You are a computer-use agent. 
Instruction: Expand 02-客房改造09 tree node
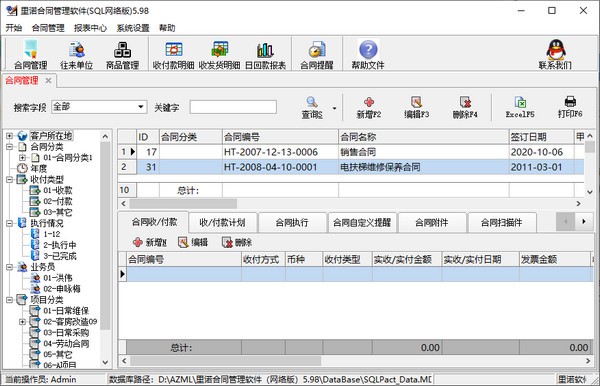22,322
